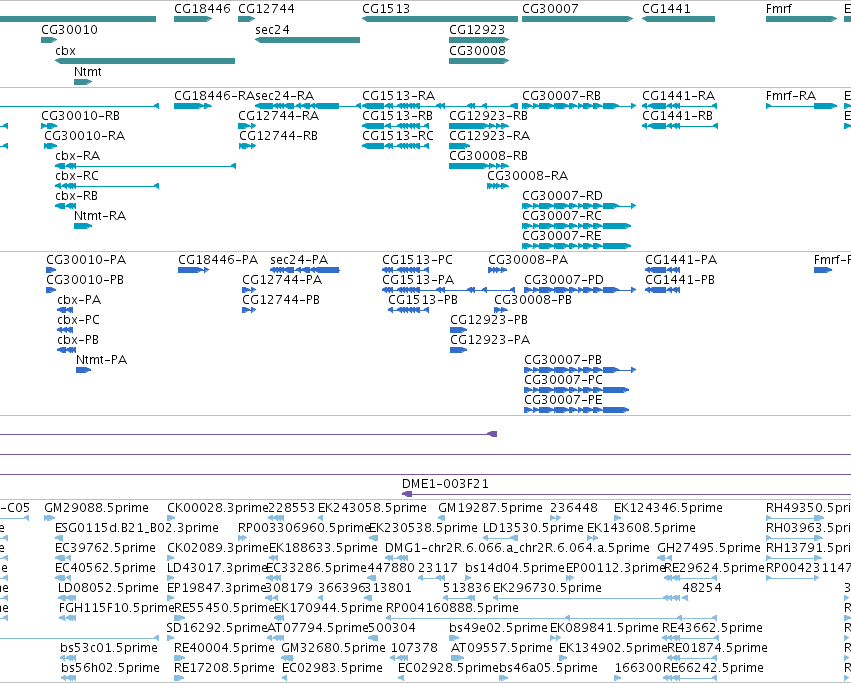This screenshot has width=851, height=683.
Task: Select the CG1441 gene label
Action: [x=666, y=9]
